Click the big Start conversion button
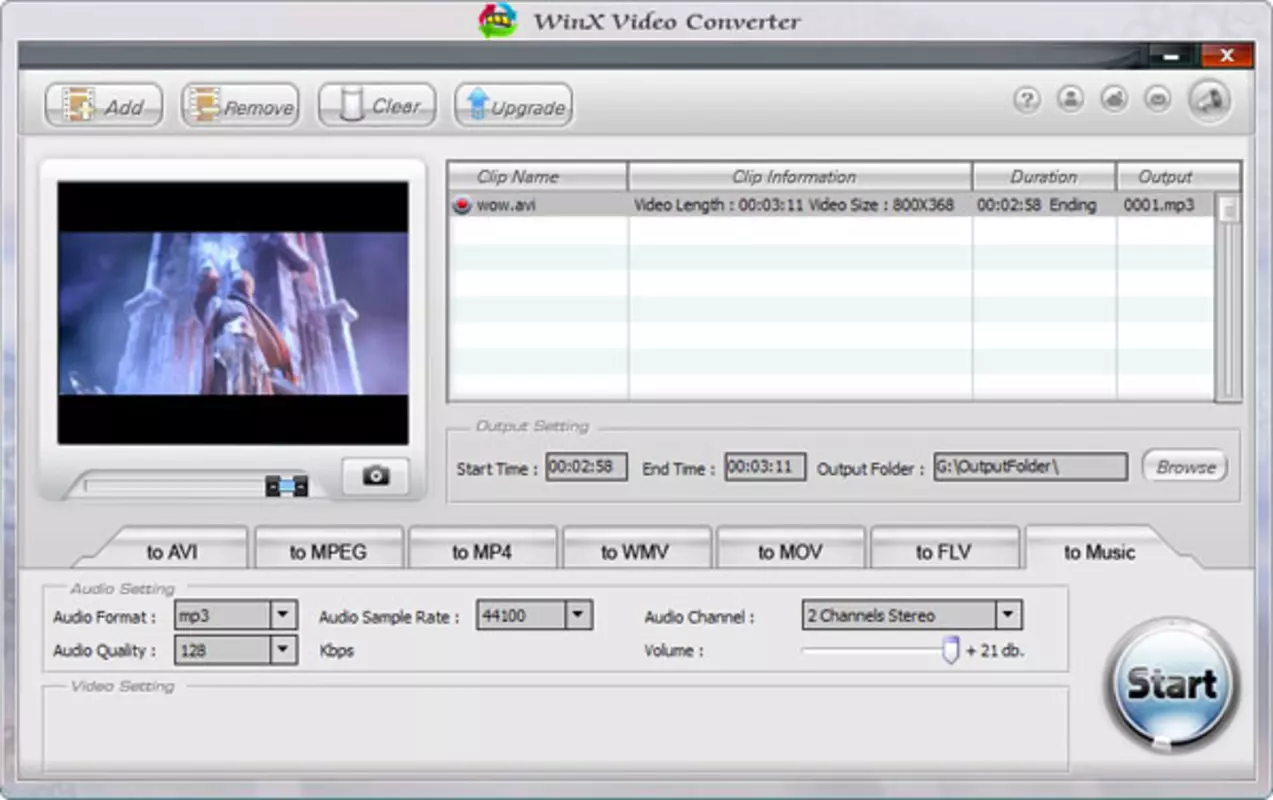The width and height of the screenshot is (1273, 800). pyautogui.click(x=1172, y=685)
